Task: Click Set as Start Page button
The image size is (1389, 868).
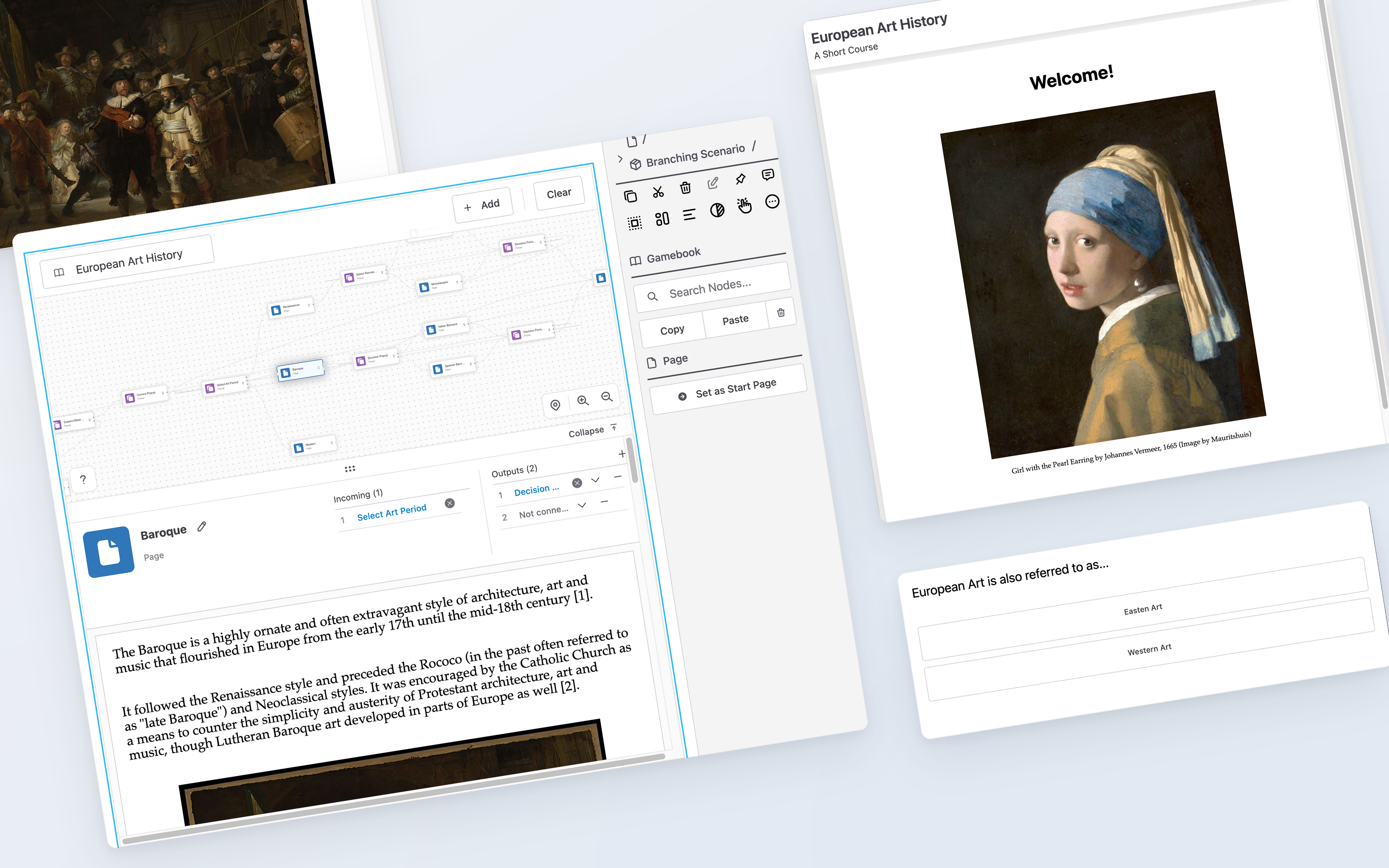Action: [x=729, y=389]
